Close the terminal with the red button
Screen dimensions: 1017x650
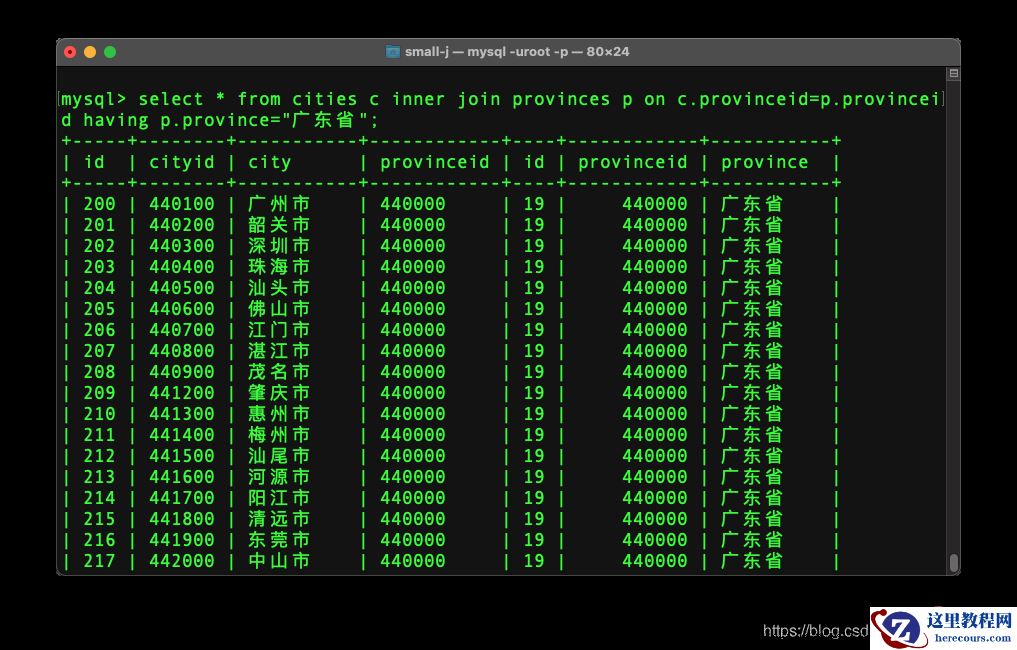(x=71, y=52)
